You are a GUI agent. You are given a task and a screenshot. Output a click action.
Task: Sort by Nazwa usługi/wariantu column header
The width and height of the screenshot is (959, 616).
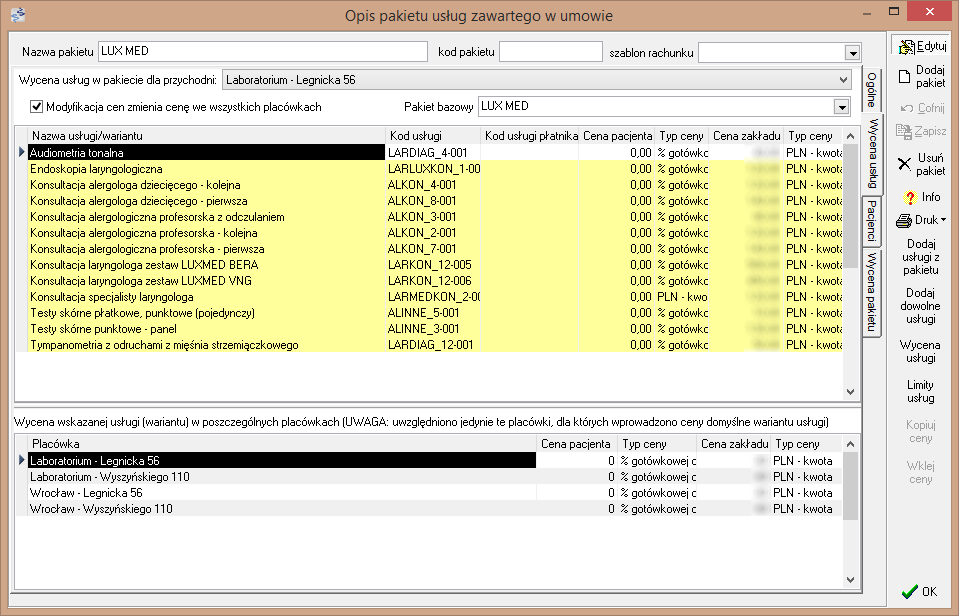tap(207, 136)
